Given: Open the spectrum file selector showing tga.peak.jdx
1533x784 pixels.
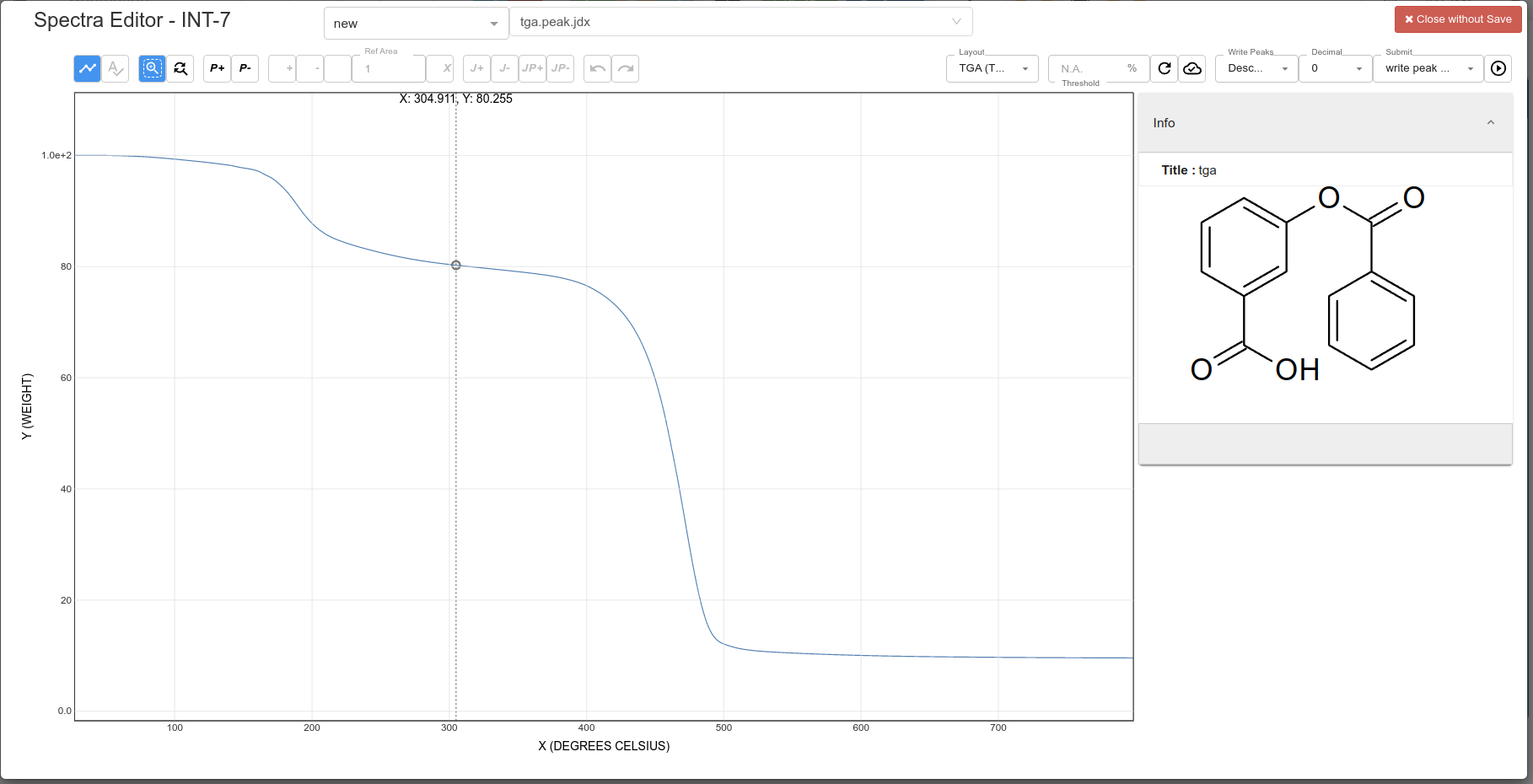Looking at the screenshot, I should click(740, 22).
